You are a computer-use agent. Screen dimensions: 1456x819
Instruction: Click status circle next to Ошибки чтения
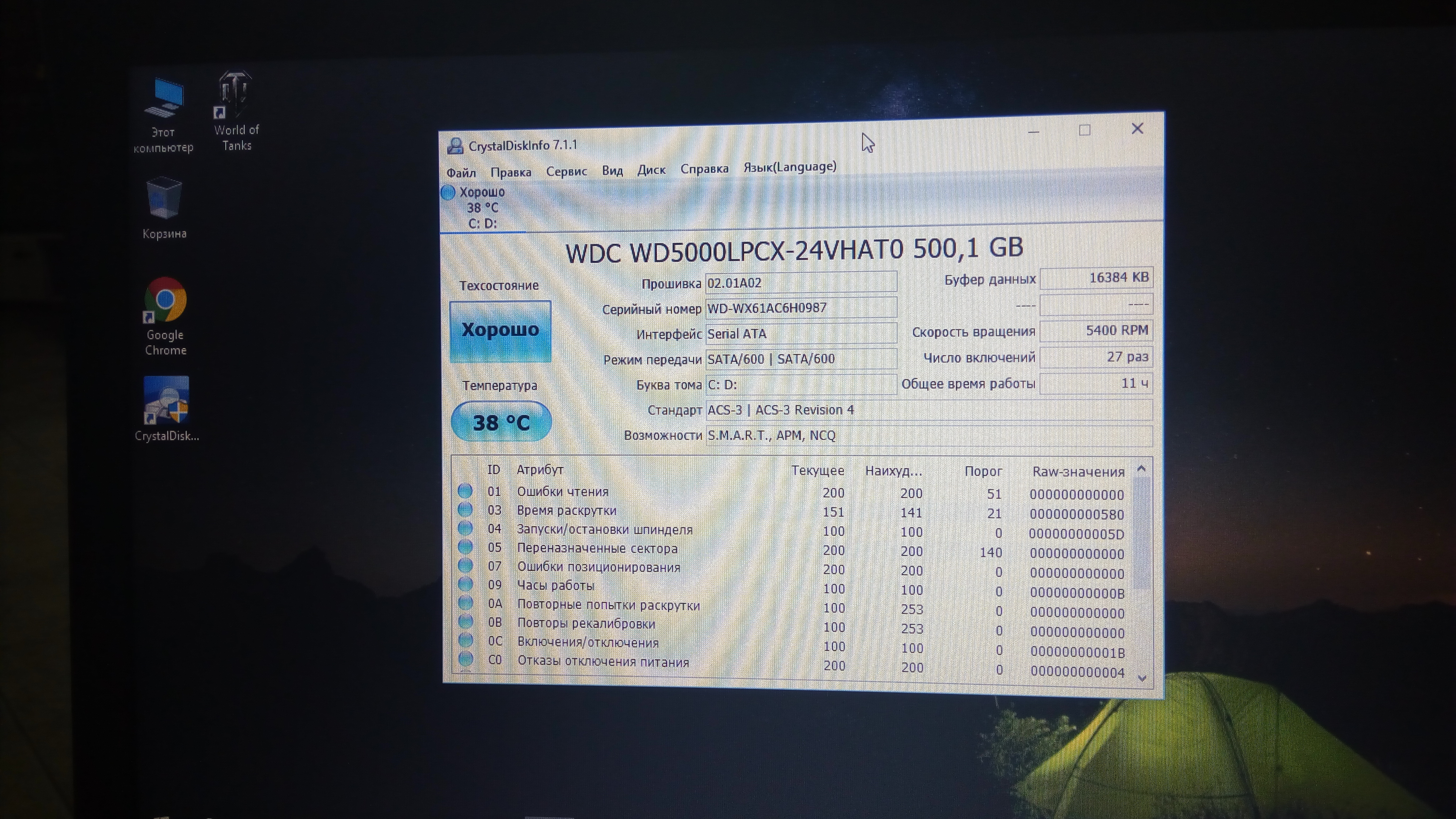tap(465, 491)
